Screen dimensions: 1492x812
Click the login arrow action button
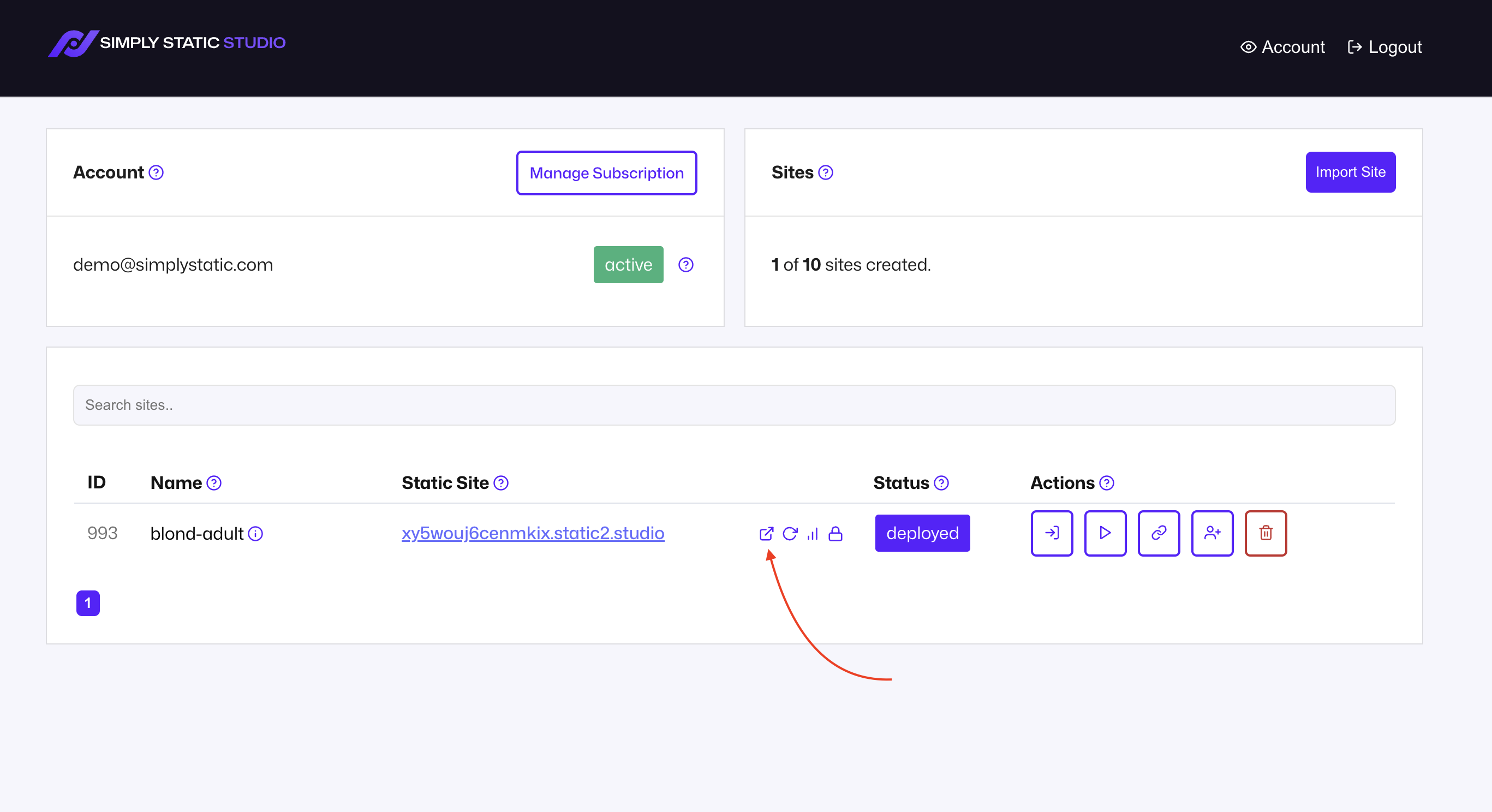click(x=1052, y=533)
